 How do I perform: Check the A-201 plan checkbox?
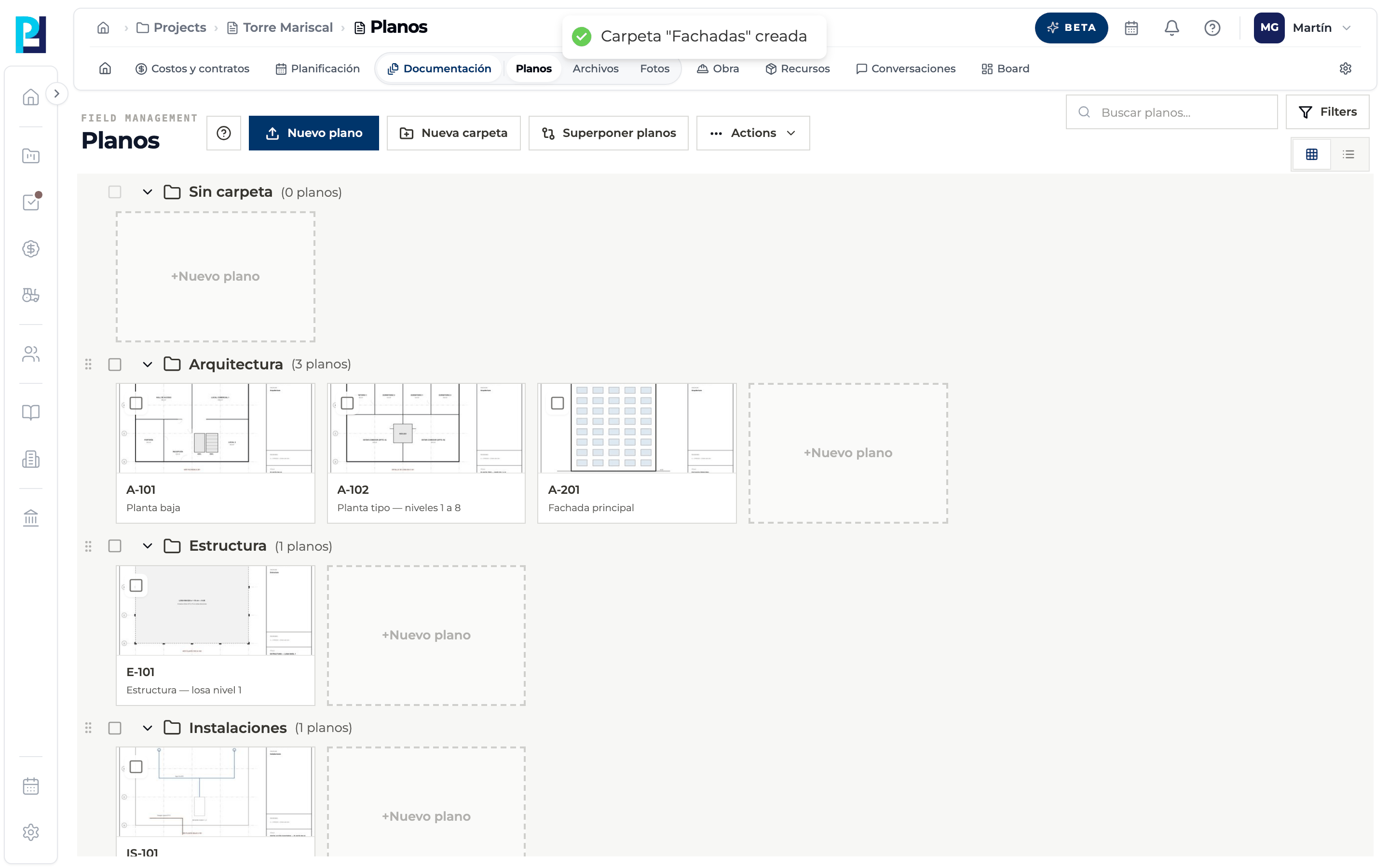pos(558,403)
